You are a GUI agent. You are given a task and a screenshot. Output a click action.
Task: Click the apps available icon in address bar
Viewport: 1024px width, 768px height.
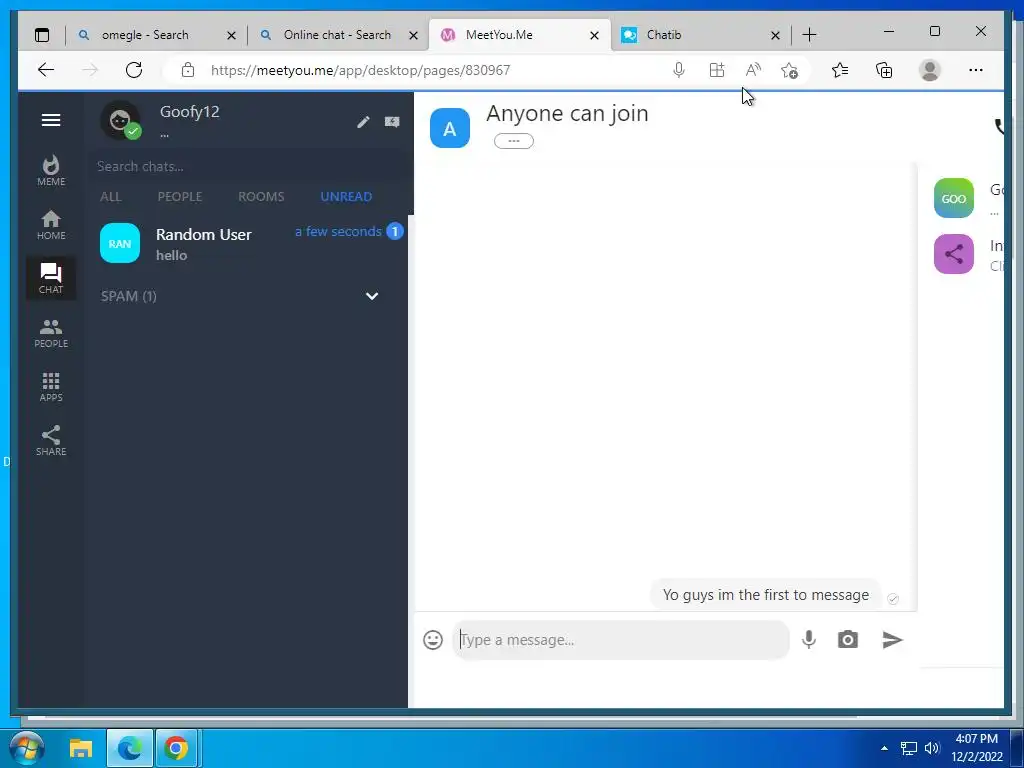point(716,70)
